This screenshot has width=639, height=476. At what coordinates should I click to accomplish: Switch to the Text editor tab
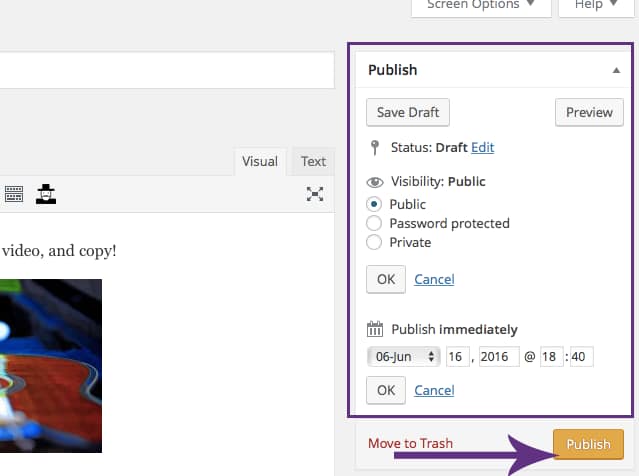[x=313, y=162]
